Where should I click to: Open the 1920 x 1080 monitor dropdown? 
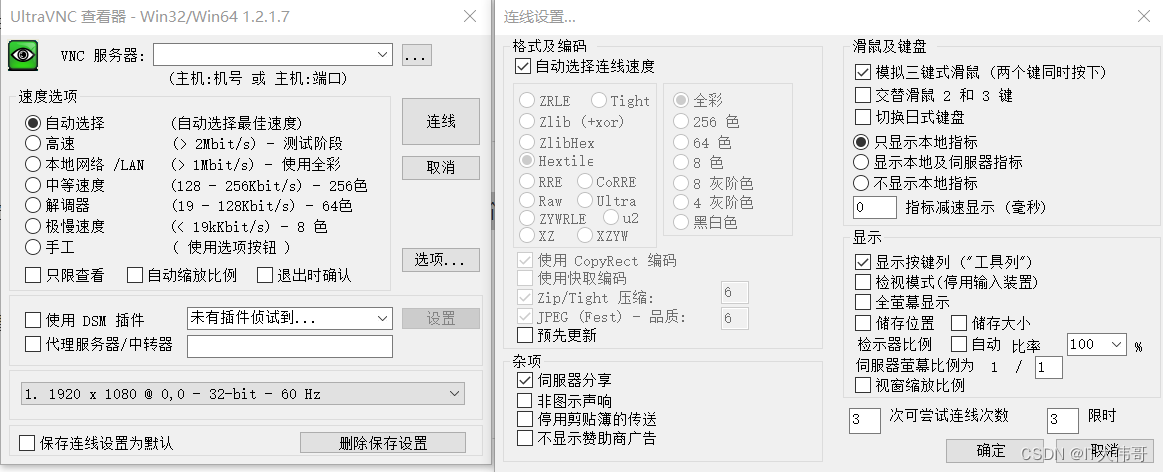click(x=243, y=394)
